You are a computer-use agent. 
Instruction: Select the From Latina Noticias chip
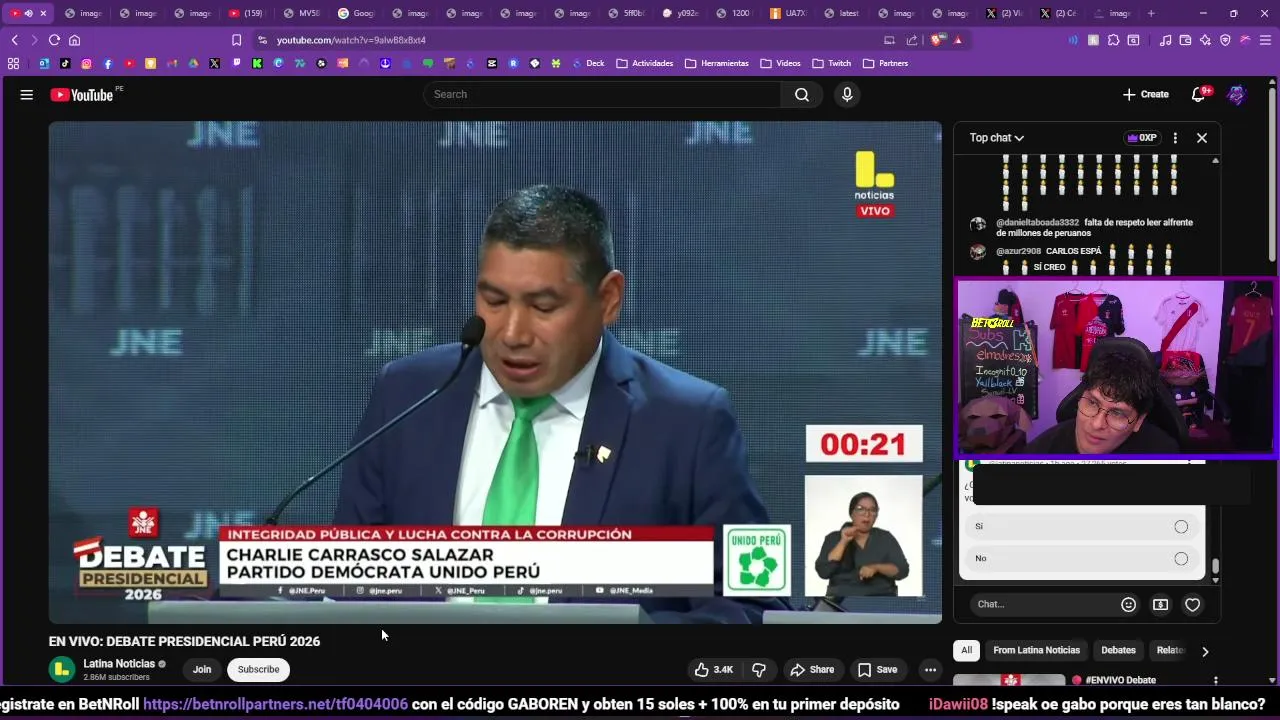(x=1036, y=650)
